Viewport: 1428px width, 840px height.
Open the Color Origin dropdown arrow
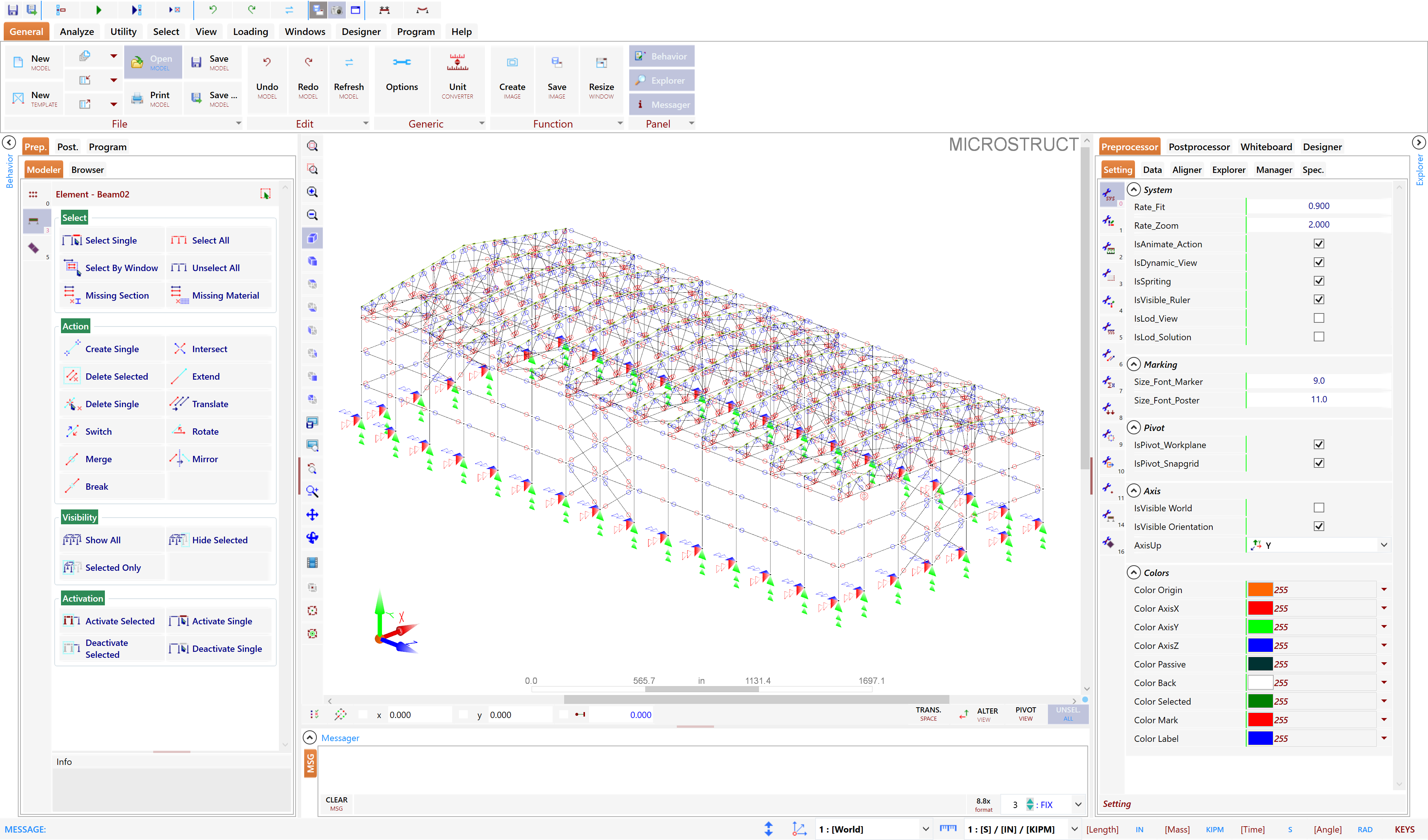pos(1384,590)
